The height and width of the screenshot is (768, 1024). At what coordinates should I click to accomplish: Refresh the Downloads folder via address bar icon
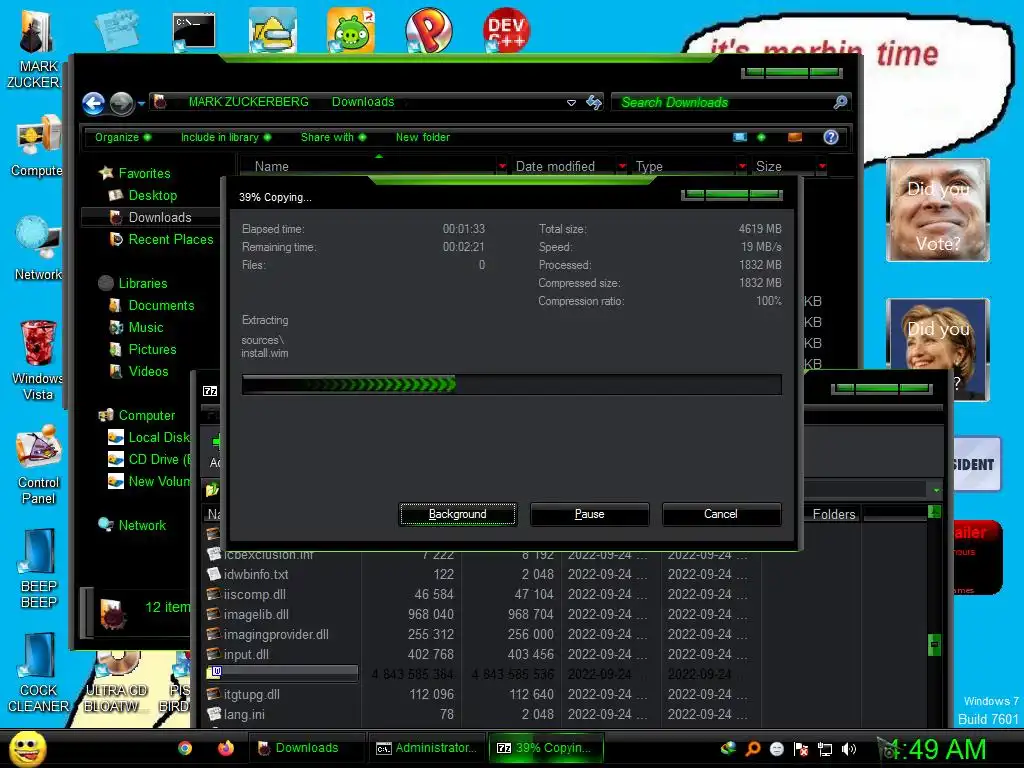[594, 103]
